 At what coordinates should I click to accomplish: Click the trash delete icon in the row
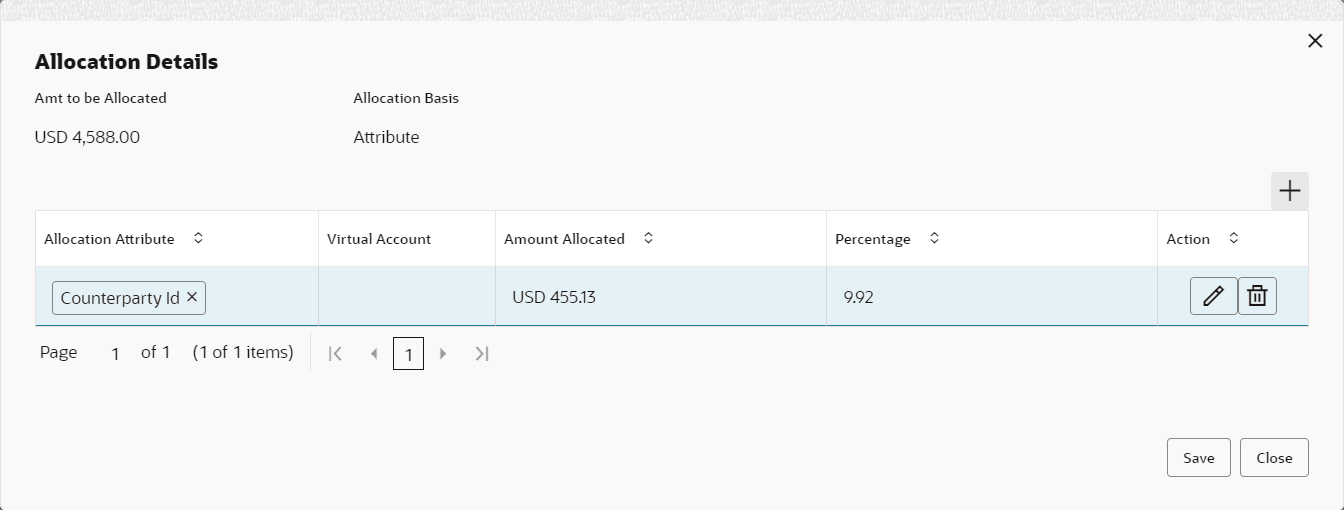[x=1257, y=296]
